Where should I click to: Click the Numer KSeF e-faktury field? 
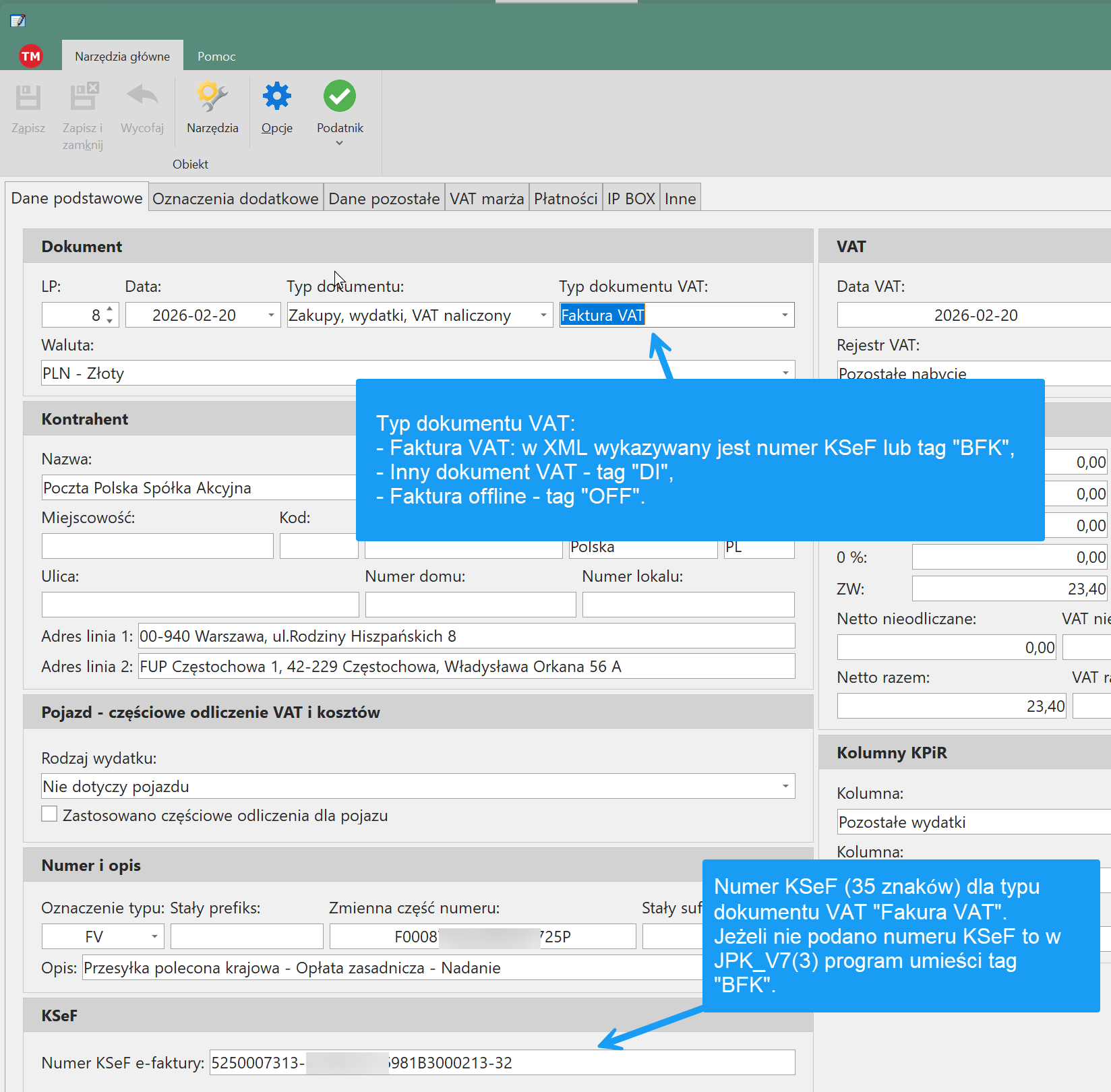(502, 1063)
